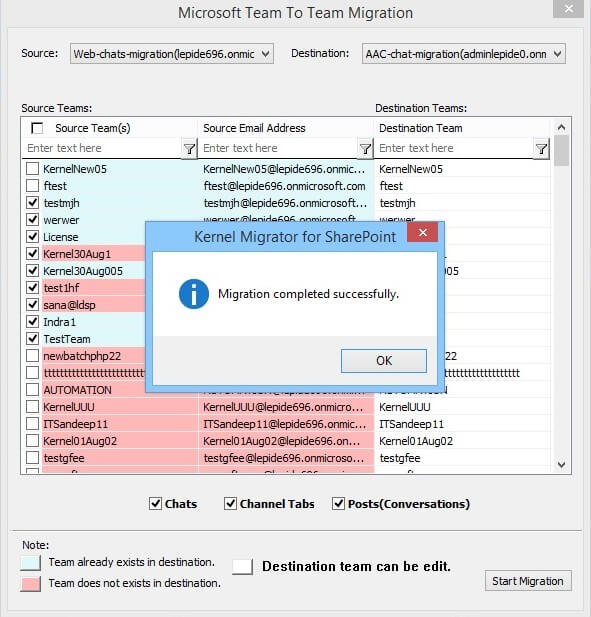Click the teams list scrollbar thumb
The height and width of the screenshot is (617, 591).
pos(561,151)
